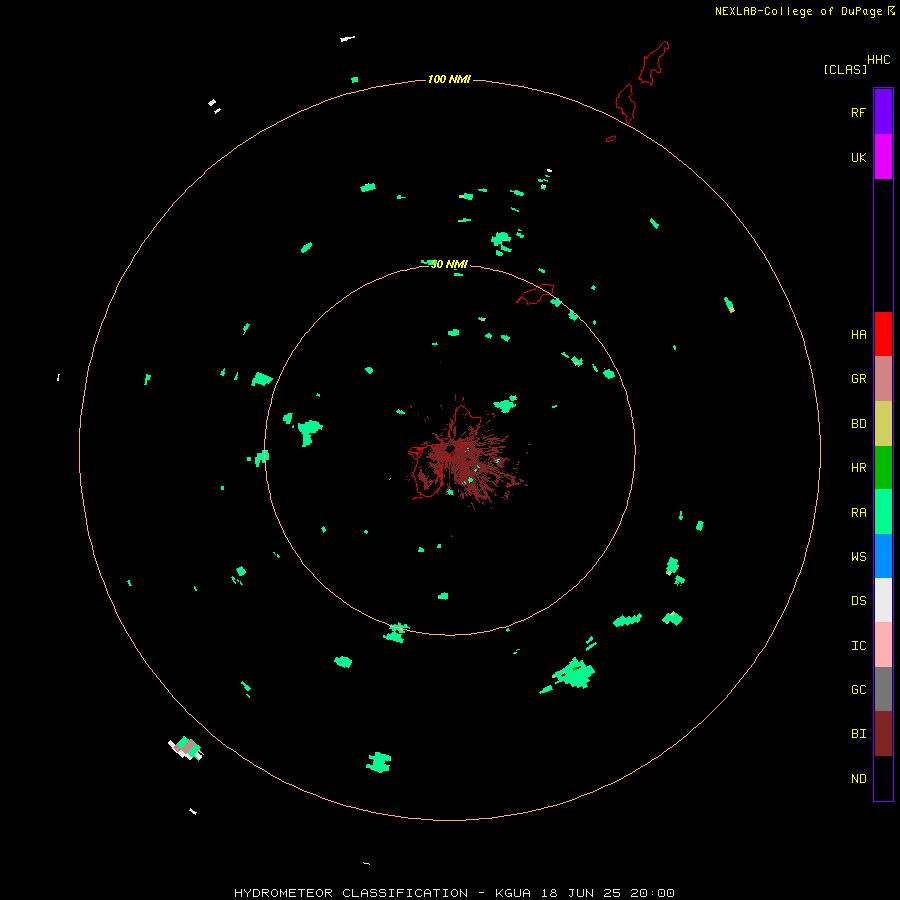Click the 'DS' legend label
Image resolution: width=900 pixels, height=900 pixels.
(x=858, y=601)
